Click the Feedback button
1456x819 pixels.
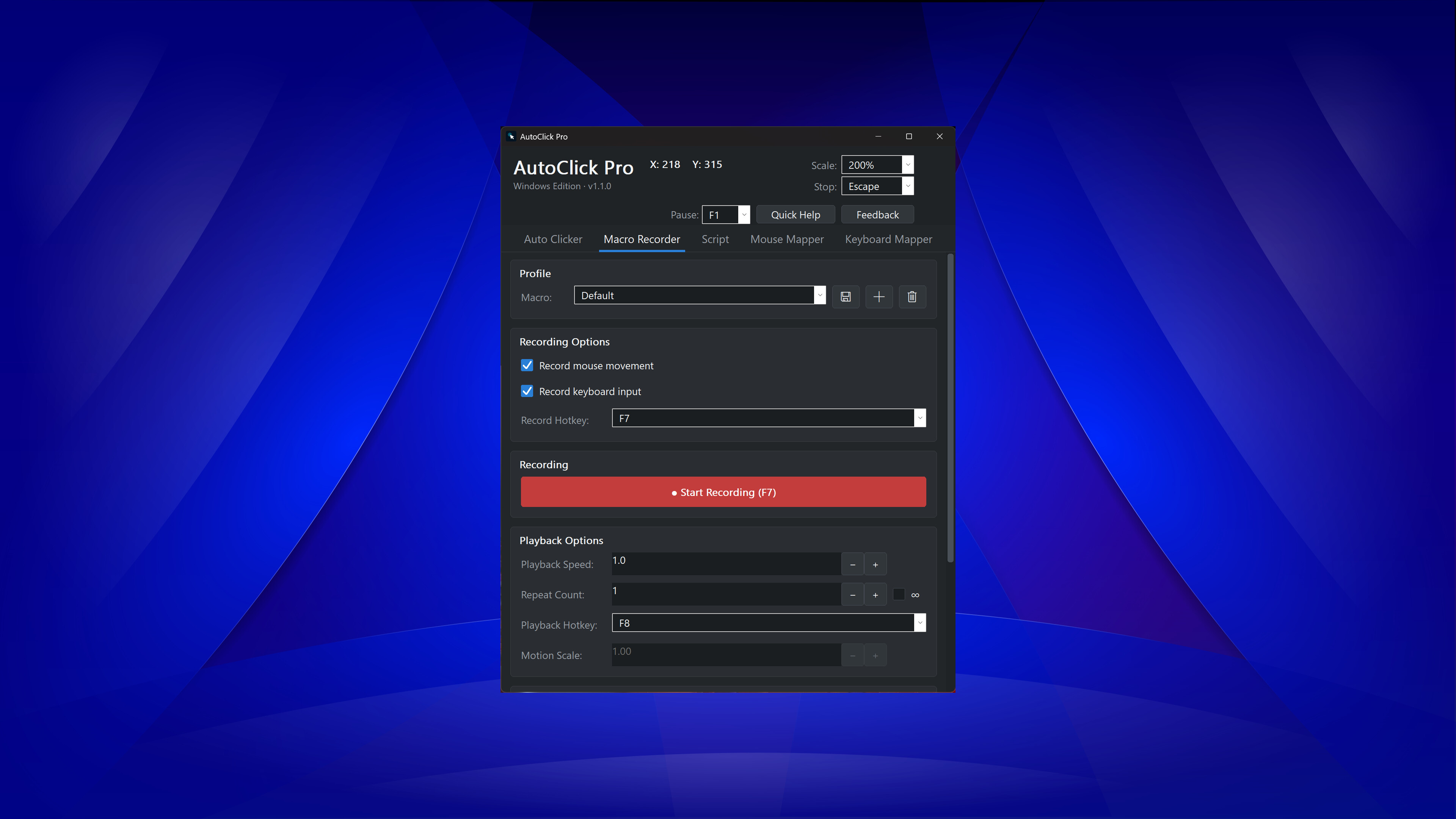coord(877,215)
